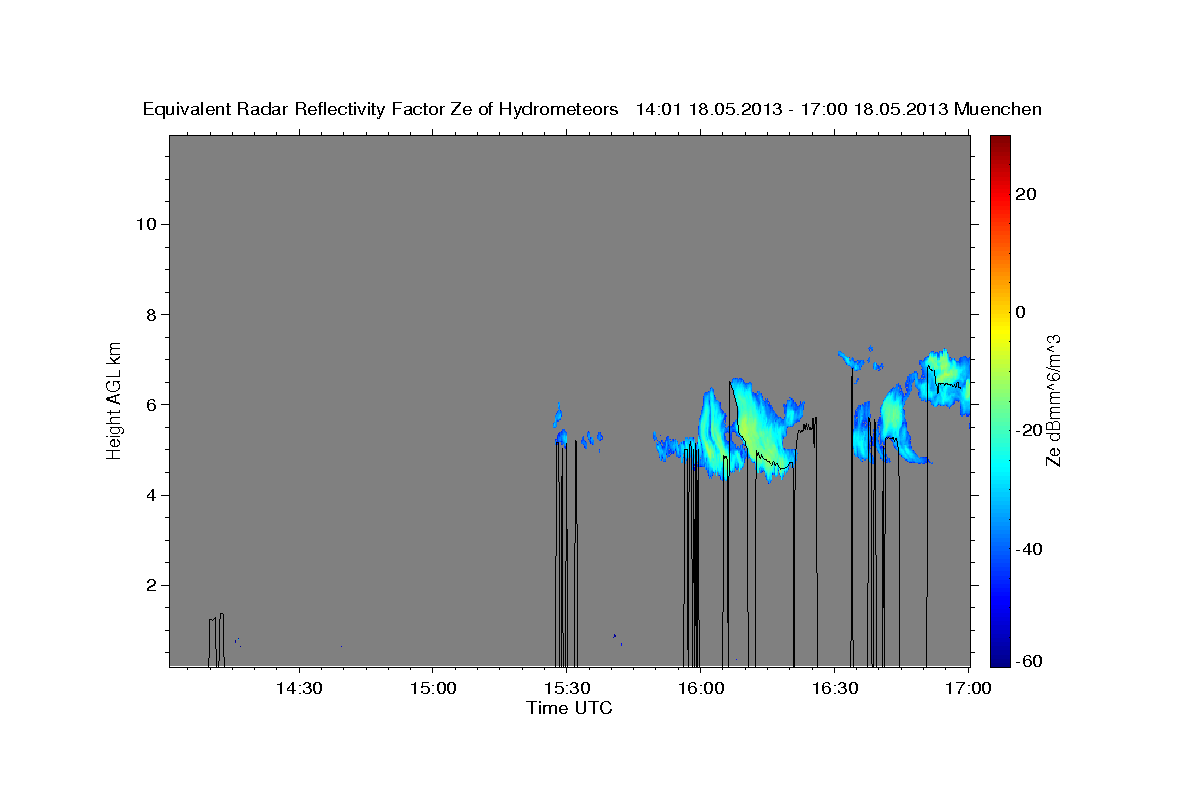Click the colorbar label -20
The image size is (1200, 800).
1029,430
